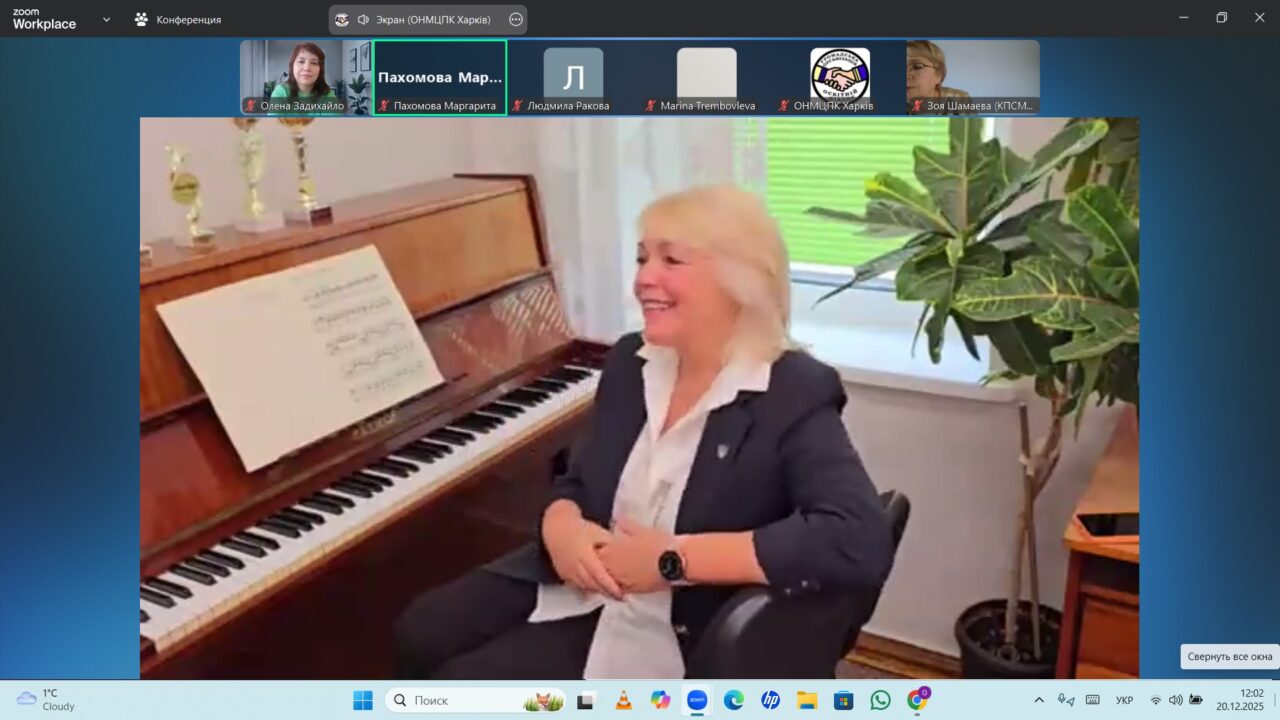Open the Zoom Workplace dropdown arrow
The image size is (1280, 720).
tap(107, 19)
